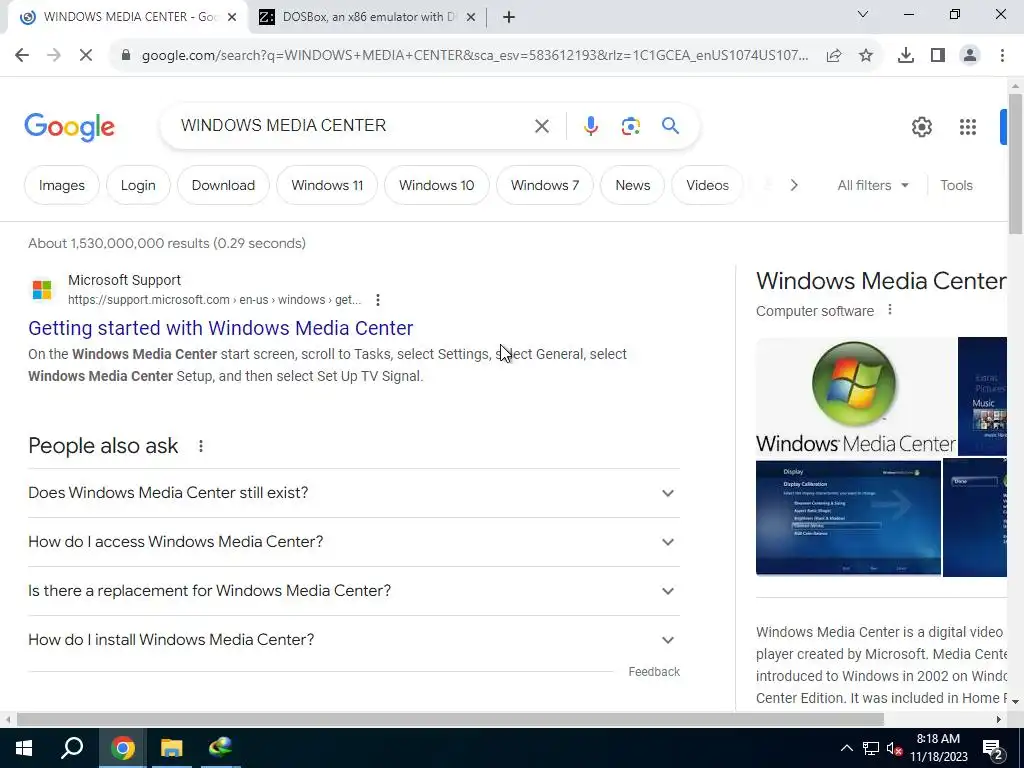Screen dimensions: 1024x768
Task: Click the forward navigation arrow
Action: point(54,56)
